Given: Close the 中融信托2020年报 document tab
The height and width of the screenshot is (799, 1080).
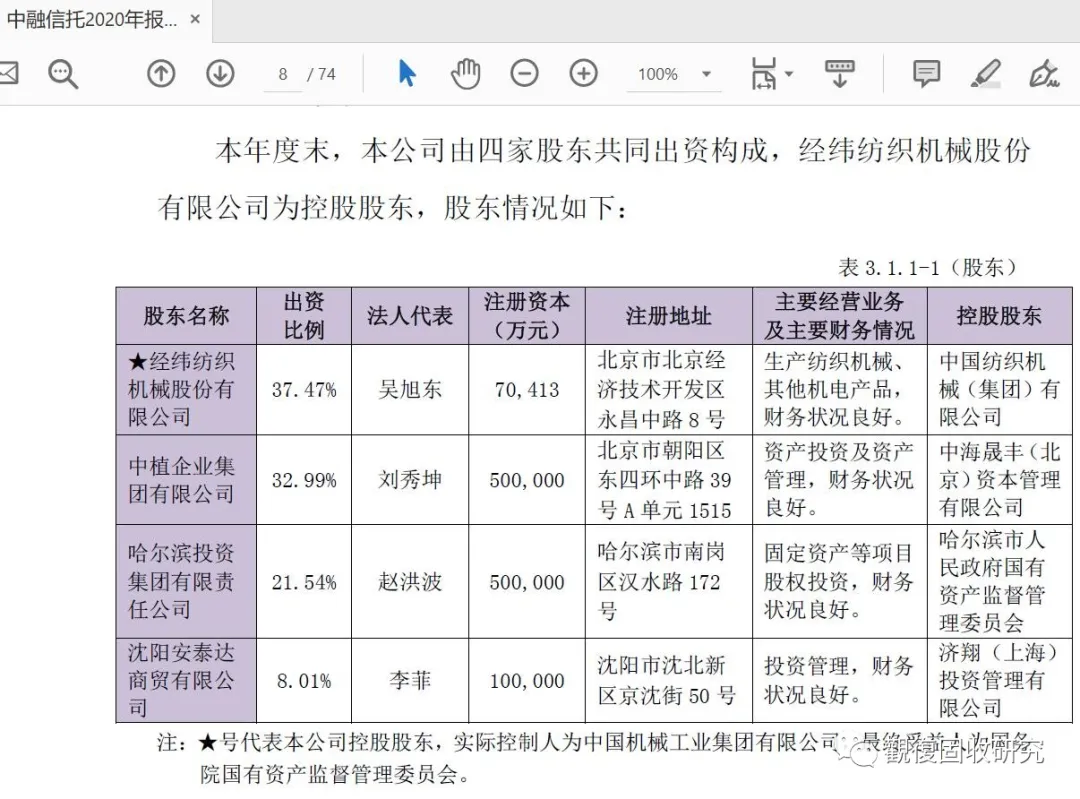Looking at the screenshot, I should click(195, 19).
